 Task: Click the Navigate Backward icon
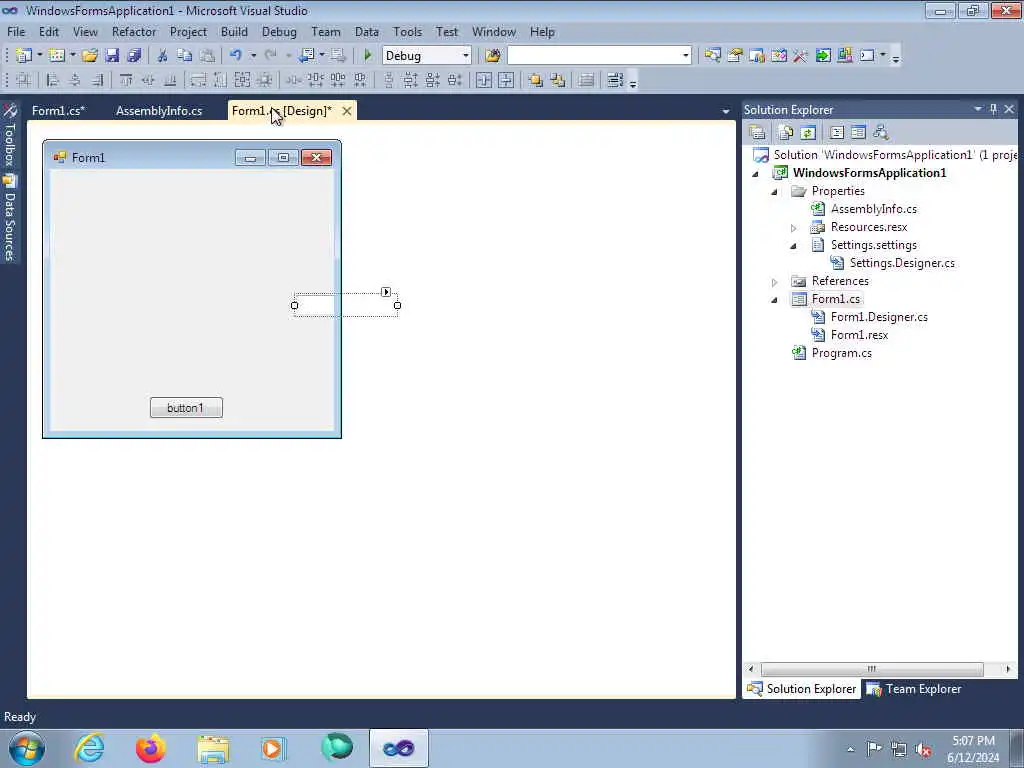pyautogui.click(x=306, y=56)
